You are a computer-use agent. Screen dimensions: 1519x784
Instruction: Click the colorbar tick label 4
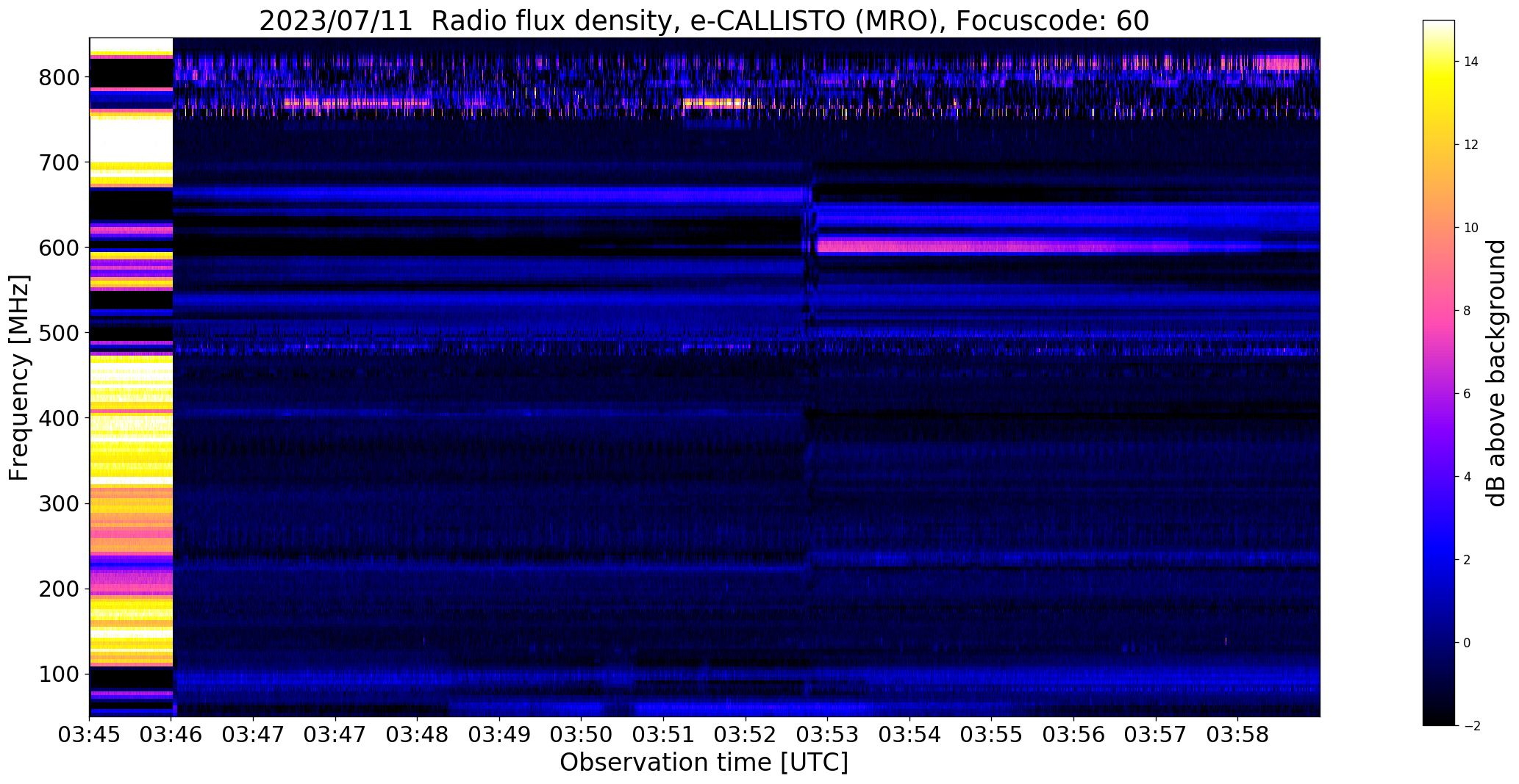pyautogui.click(x=1468, y=477)
